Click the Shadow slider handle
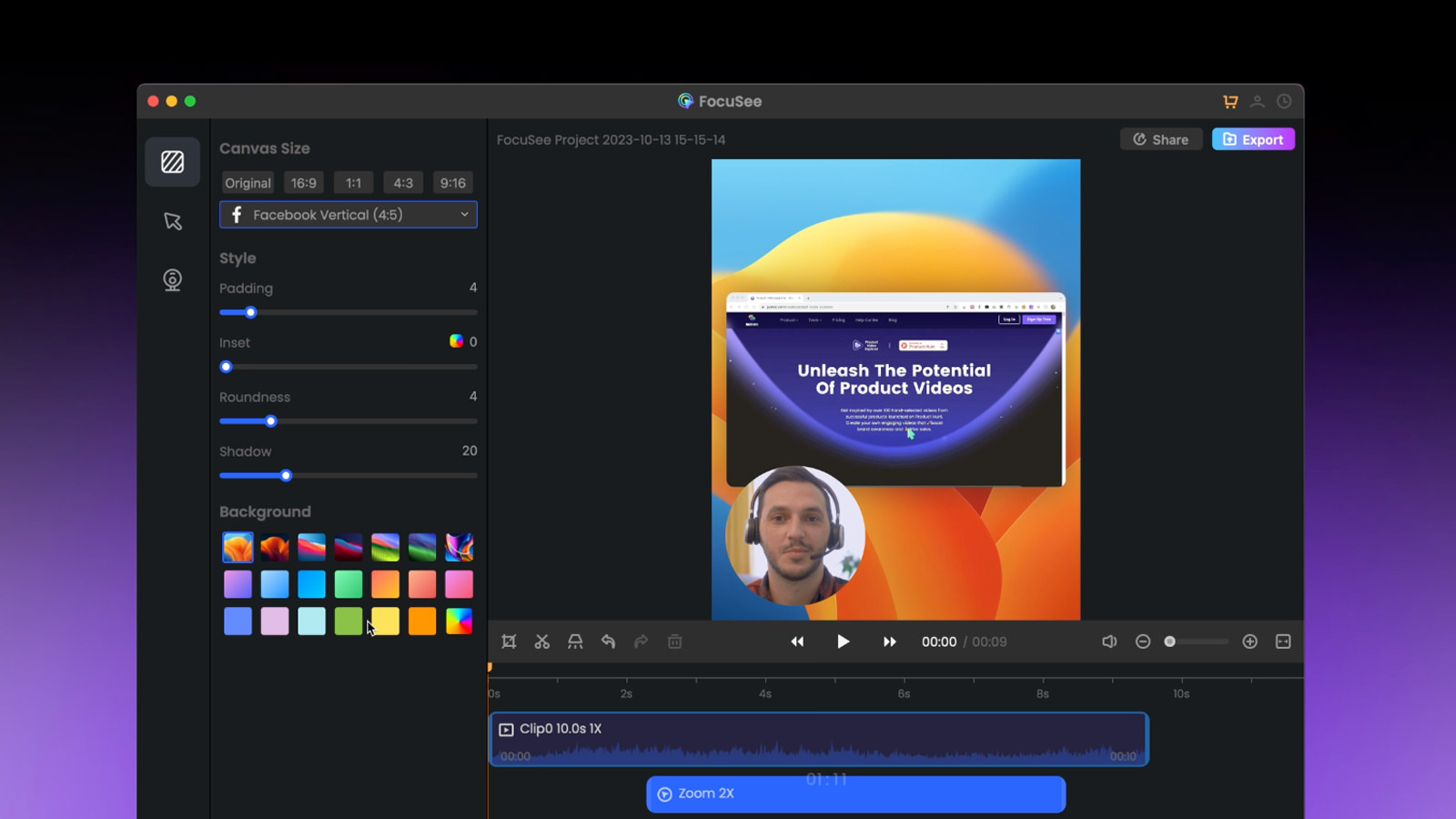1456x819 pixels. [x=286, y=476]
